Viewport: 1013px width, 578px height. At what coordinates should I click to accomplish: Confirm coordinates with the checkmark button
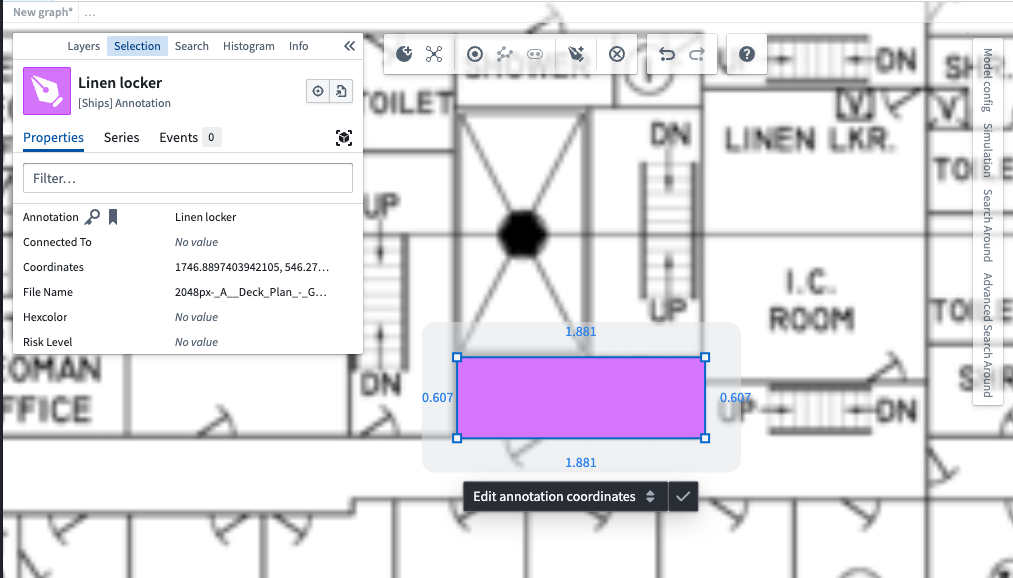coord(683,496)
